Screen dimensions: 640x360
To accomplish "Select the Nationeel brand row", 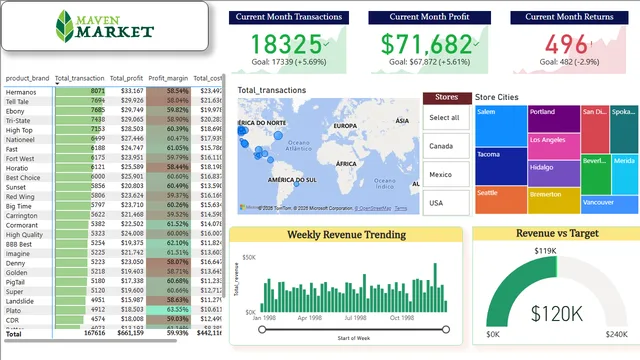I will tap(113, 139).
